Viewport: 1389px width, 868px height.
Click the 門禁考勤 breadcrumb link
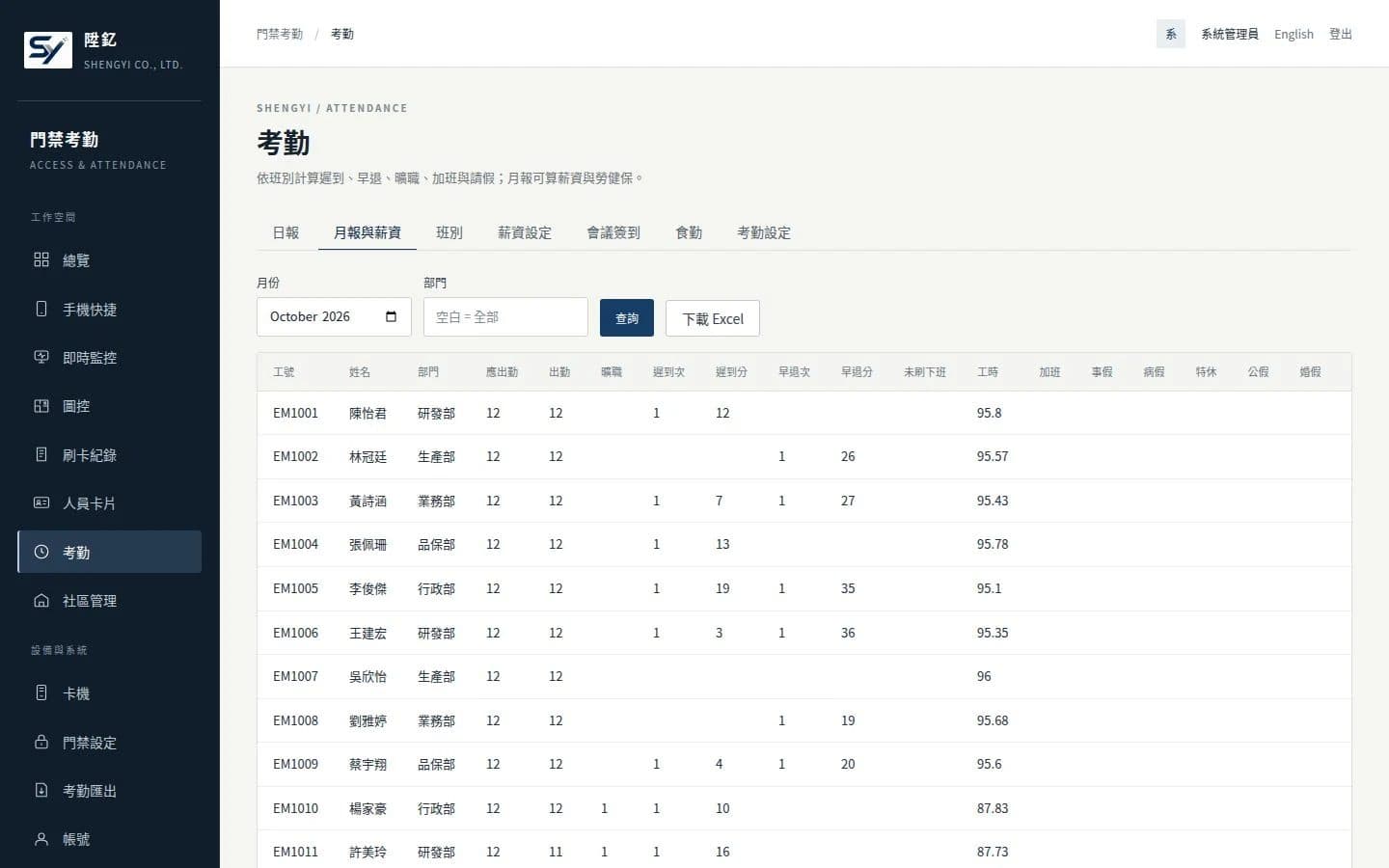pyautogui.click(x=280, y=34)
